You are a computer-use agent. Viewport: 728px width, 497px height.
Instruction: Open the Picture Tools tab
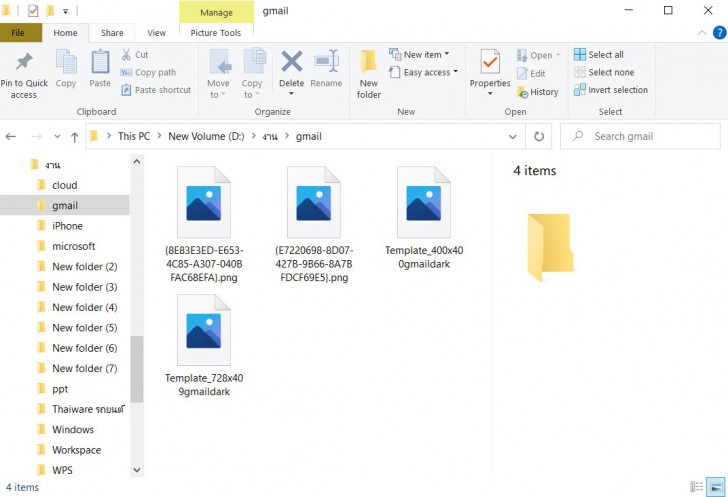coord(216,33)
